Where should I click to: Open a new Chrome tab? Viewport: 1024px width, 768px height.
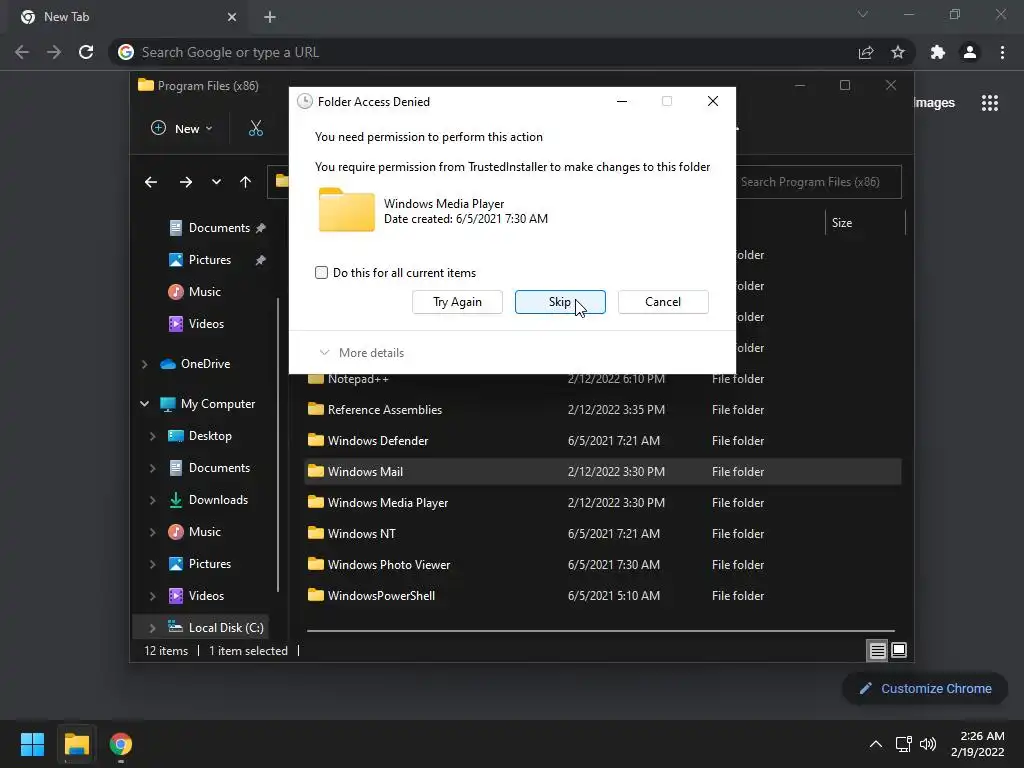click(270, 17)
